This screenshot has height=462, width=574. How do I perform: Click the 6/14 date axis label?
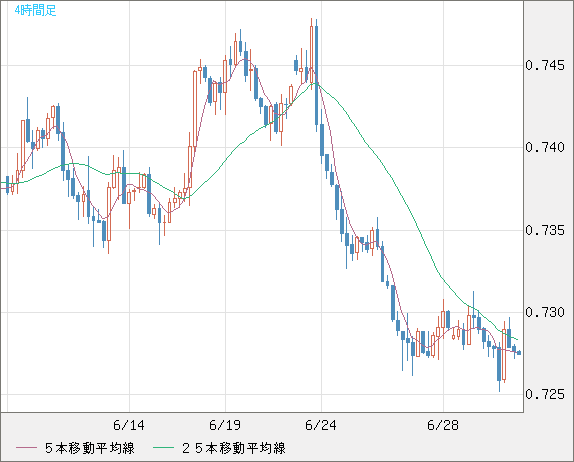pyautogui.click(x=129, y=425)
